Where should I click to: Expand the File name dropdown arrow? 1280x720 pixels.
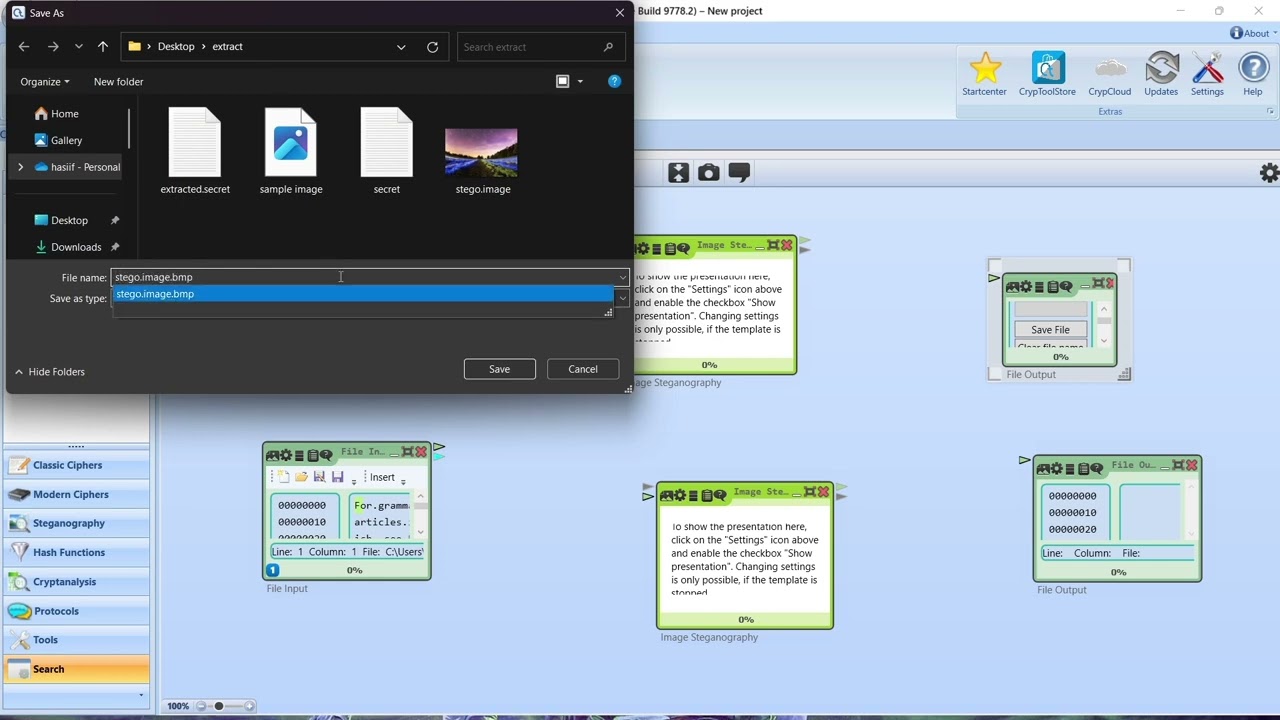(x=622, y=277)
